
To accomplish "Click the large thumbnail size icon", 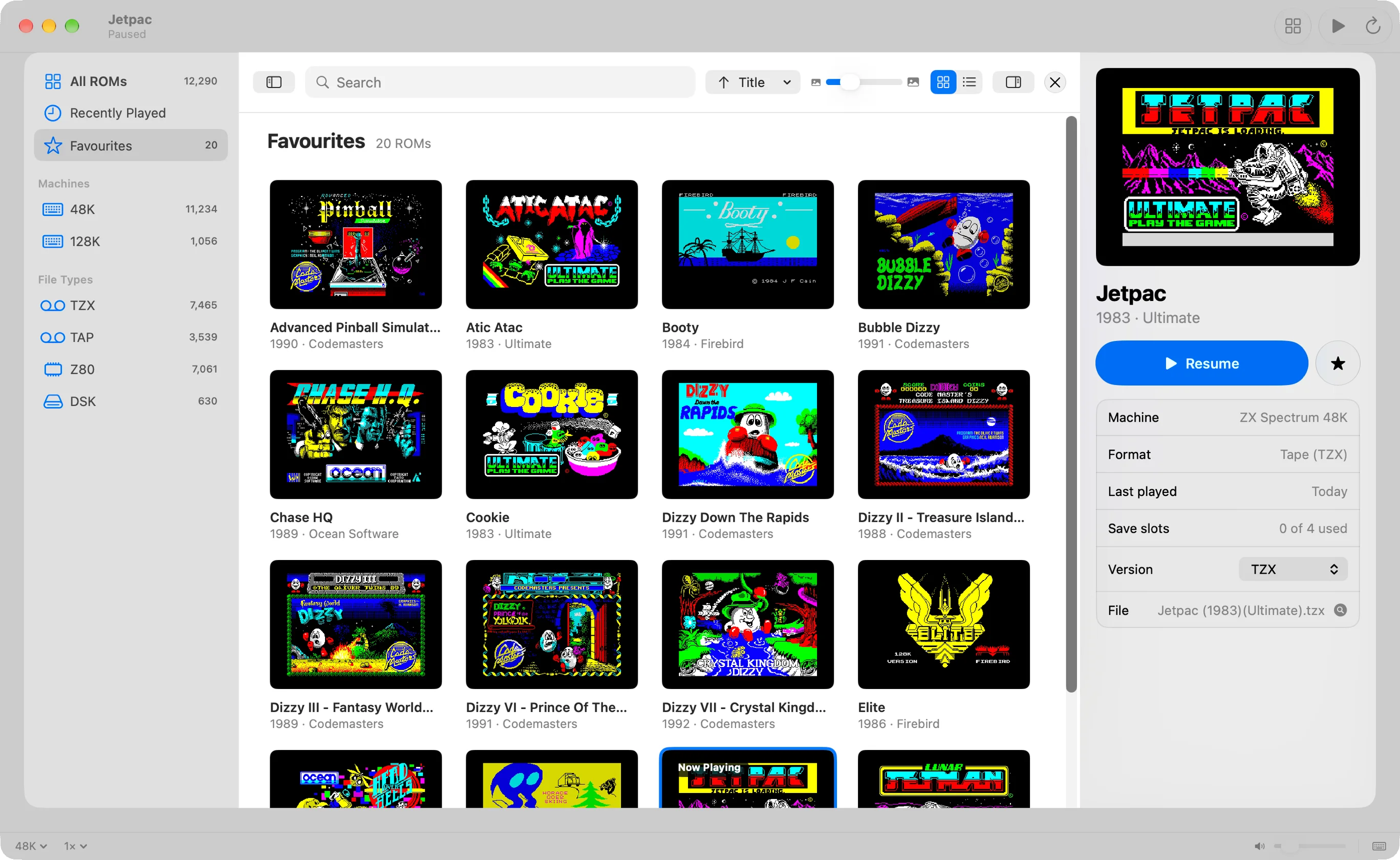I will pyautogui.click(x=913, y=82).
